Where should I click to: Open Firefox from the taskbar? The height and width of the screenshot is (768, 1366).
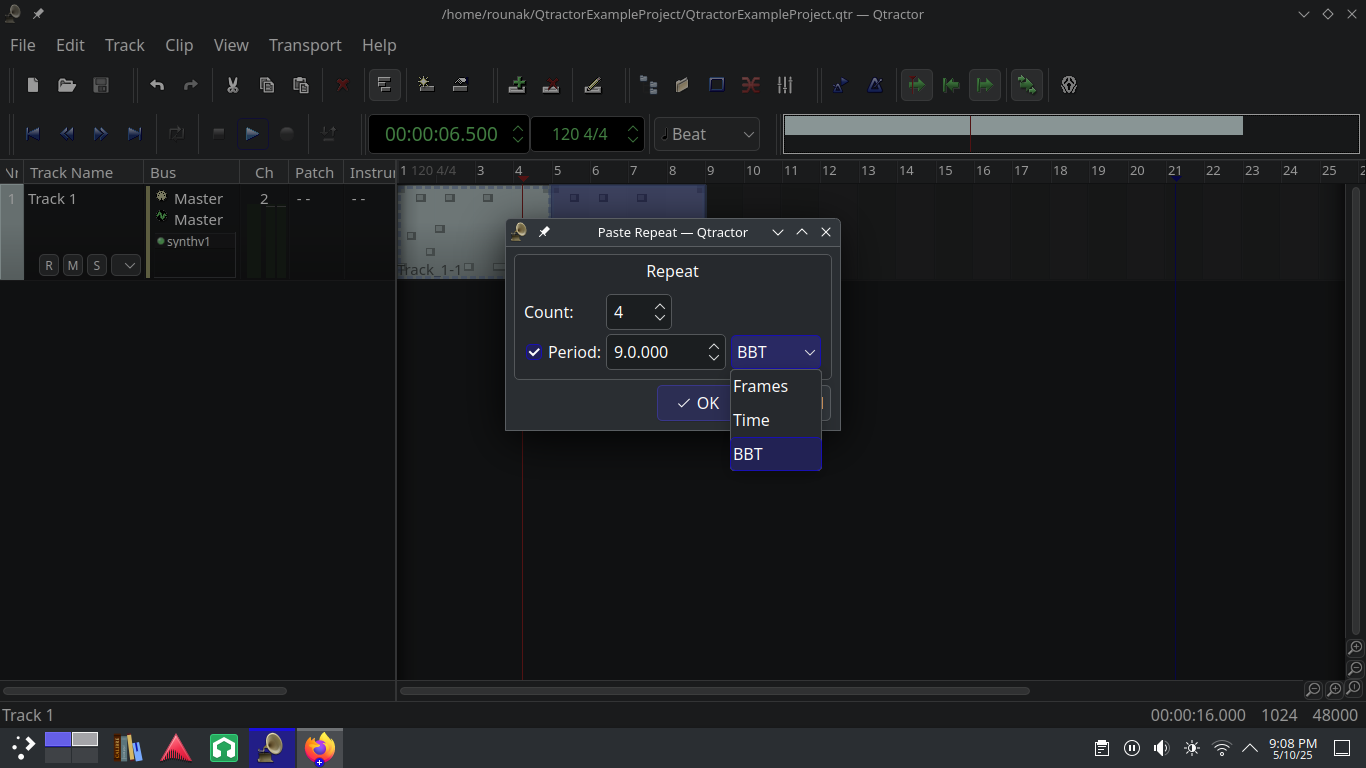tap(320, 748)
